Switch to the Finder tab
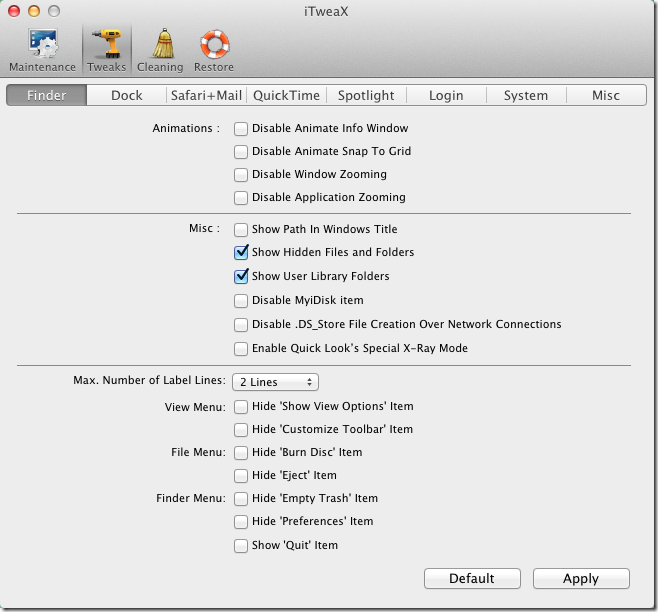 [47, 95]
